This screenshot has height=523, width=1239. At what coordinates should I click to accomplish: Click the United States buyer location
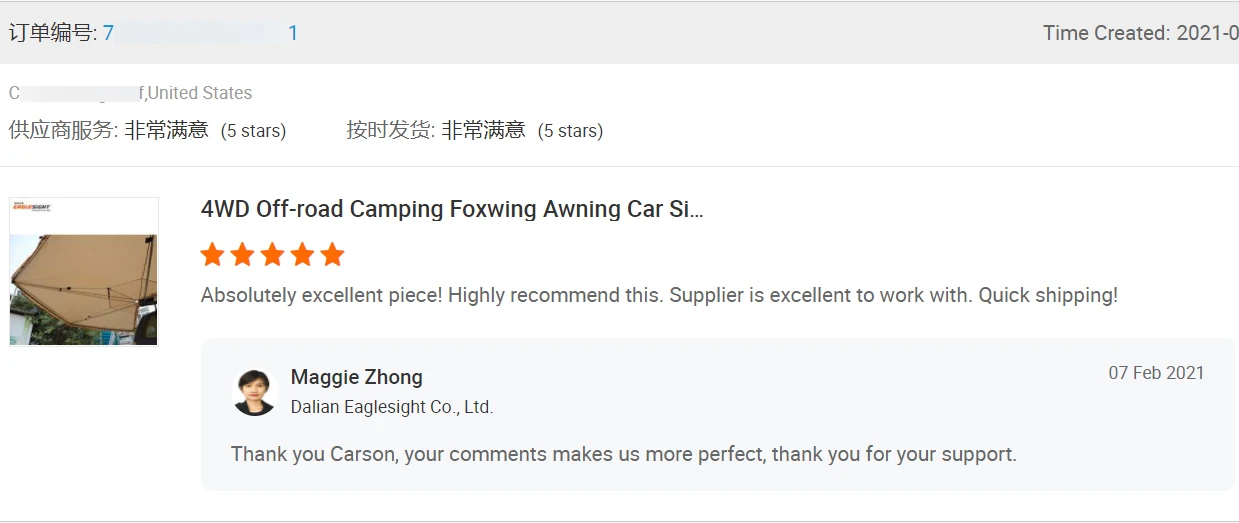pos(200,93)
